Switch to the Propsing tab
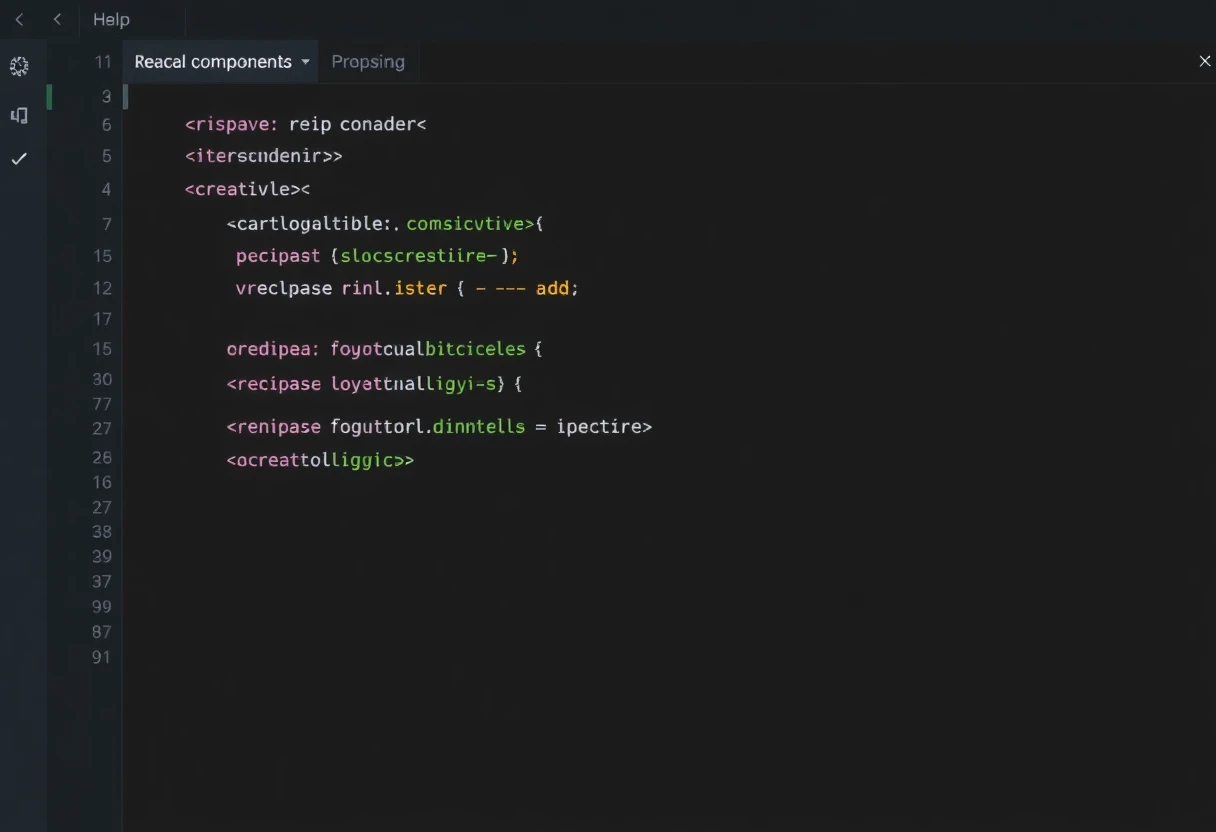Image resolution: width=1216 pixels, height=832 pixels. [x=368, y=62]
